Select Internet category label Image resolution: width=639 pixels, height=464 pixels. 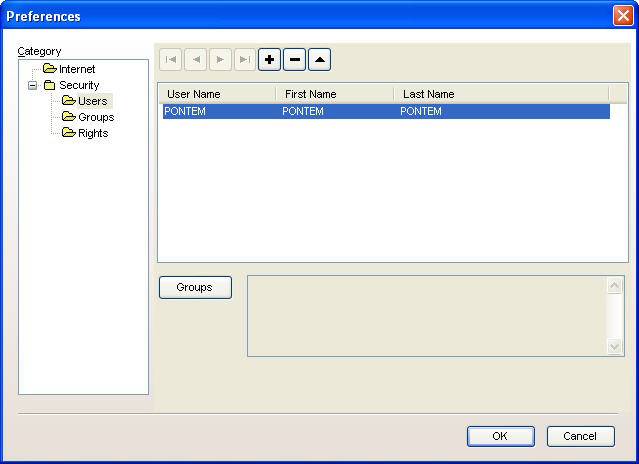[x=77, y=69]
